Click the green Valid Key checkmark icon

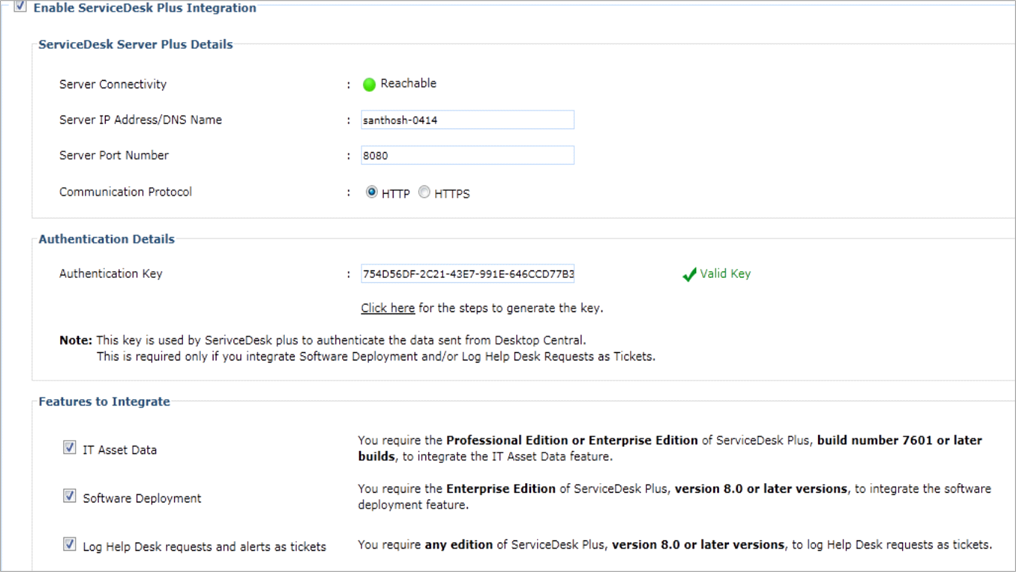point(689,274)
